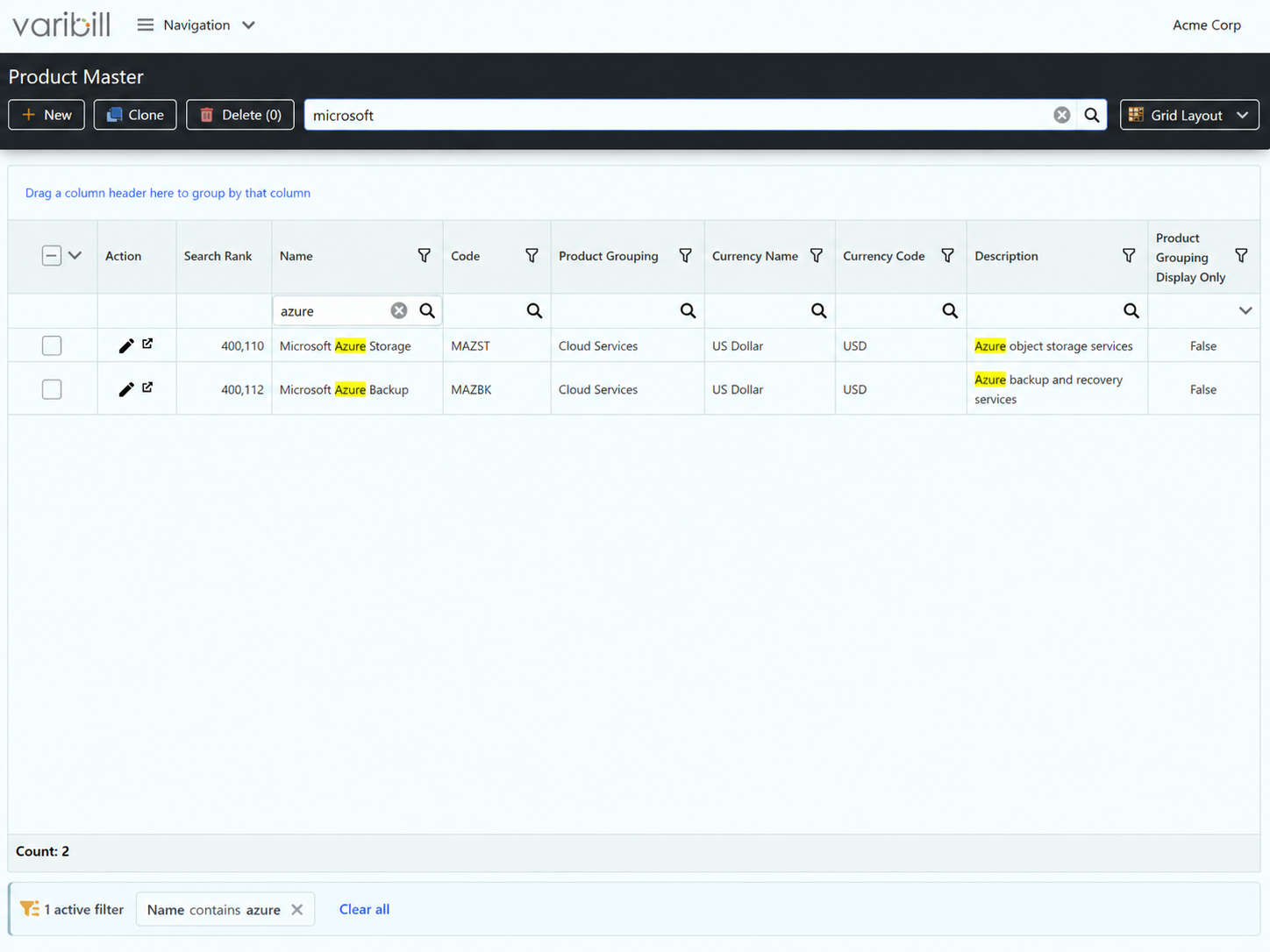This screenshot has height=952, width=1270.
Task: Click the Currency Name column header
Action: 754,256
